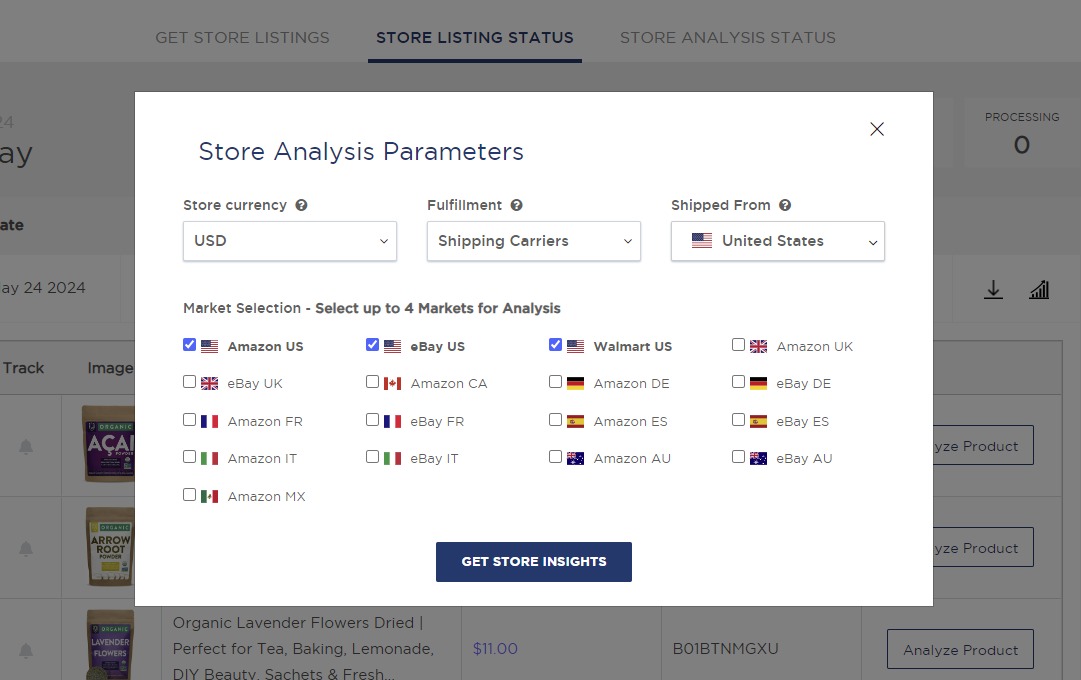1081x680 pixels.
Task: Uncheck the Amazon US market
Action: 189,344
